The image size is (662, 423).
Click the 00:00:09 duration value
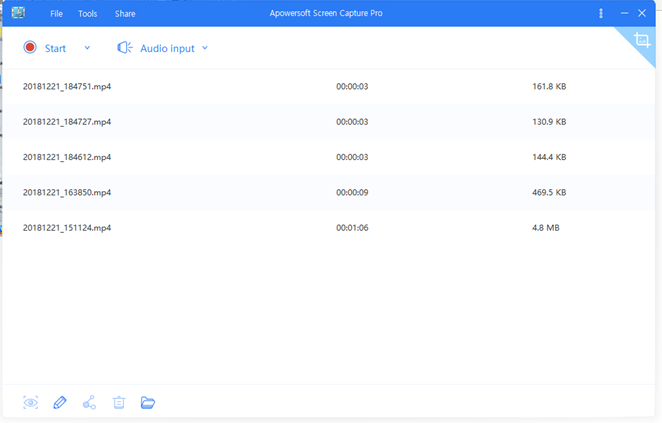352,193
